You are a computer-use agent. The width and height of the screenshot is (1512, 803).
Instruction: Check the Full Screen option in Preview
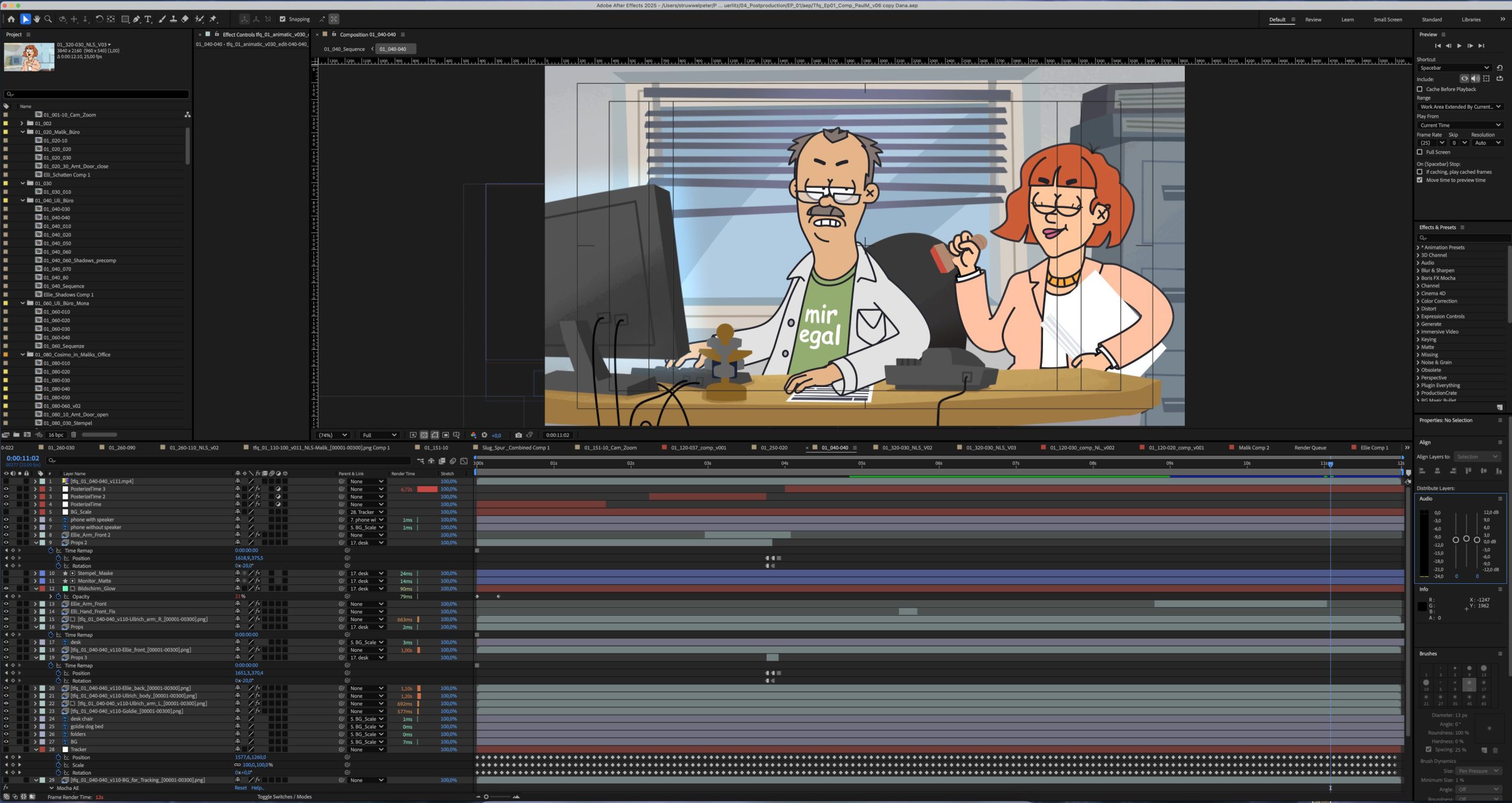point(1420,152)
